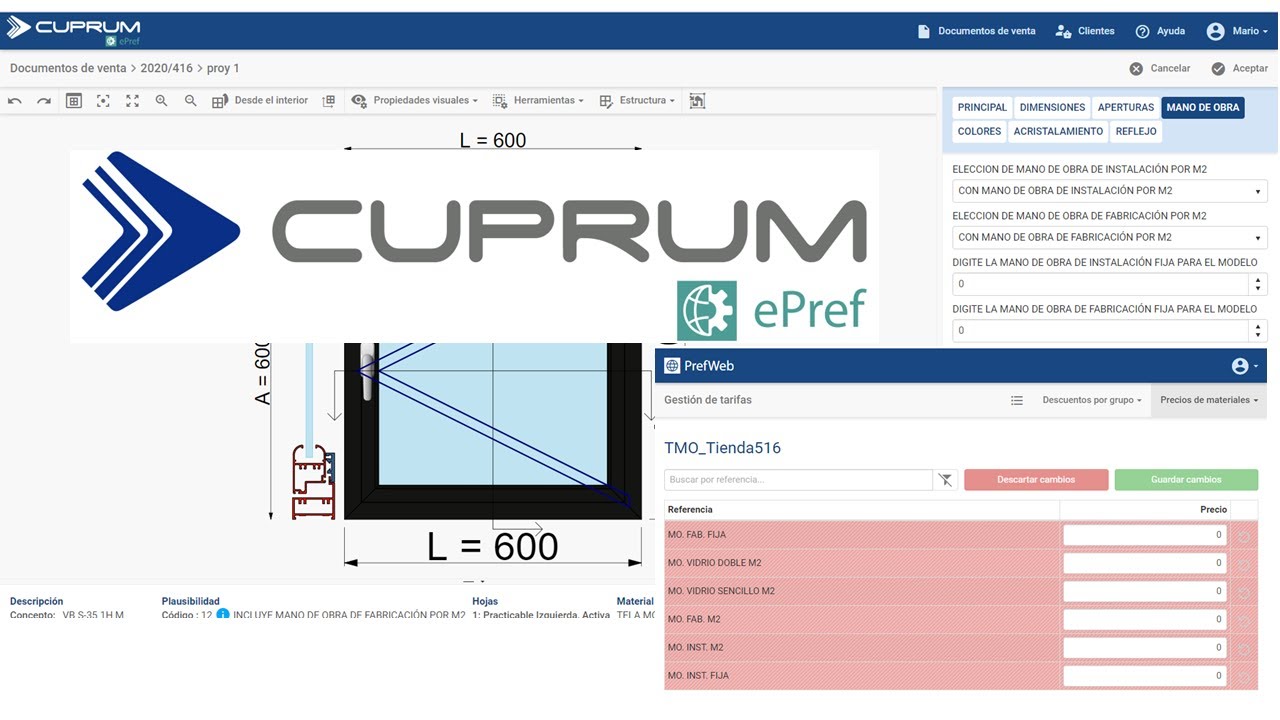Viewport: 1280px width, 720px height.
Task: Click the list icon in Gestión de tarifas
Action: point(1017,400)
